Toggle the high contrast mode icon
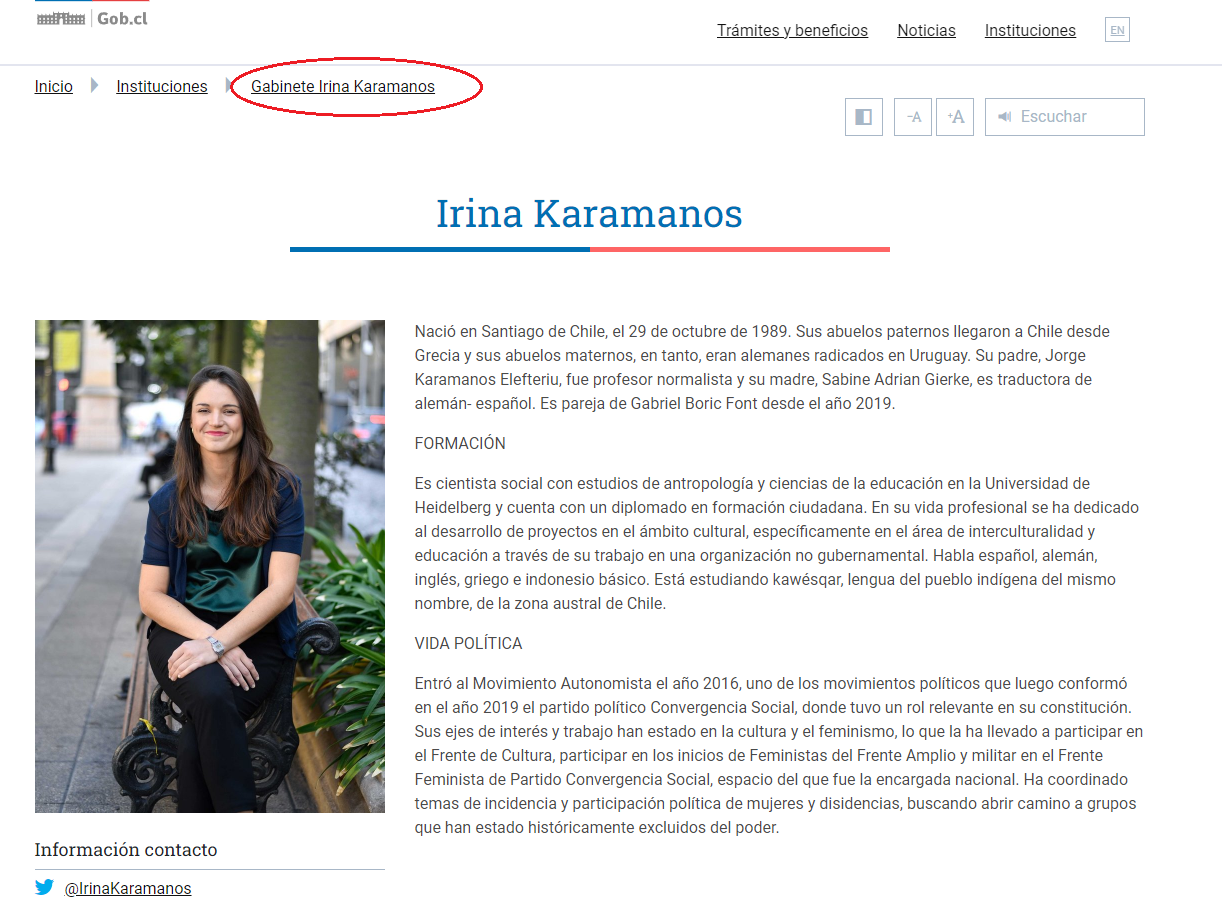 click(864, 117)
